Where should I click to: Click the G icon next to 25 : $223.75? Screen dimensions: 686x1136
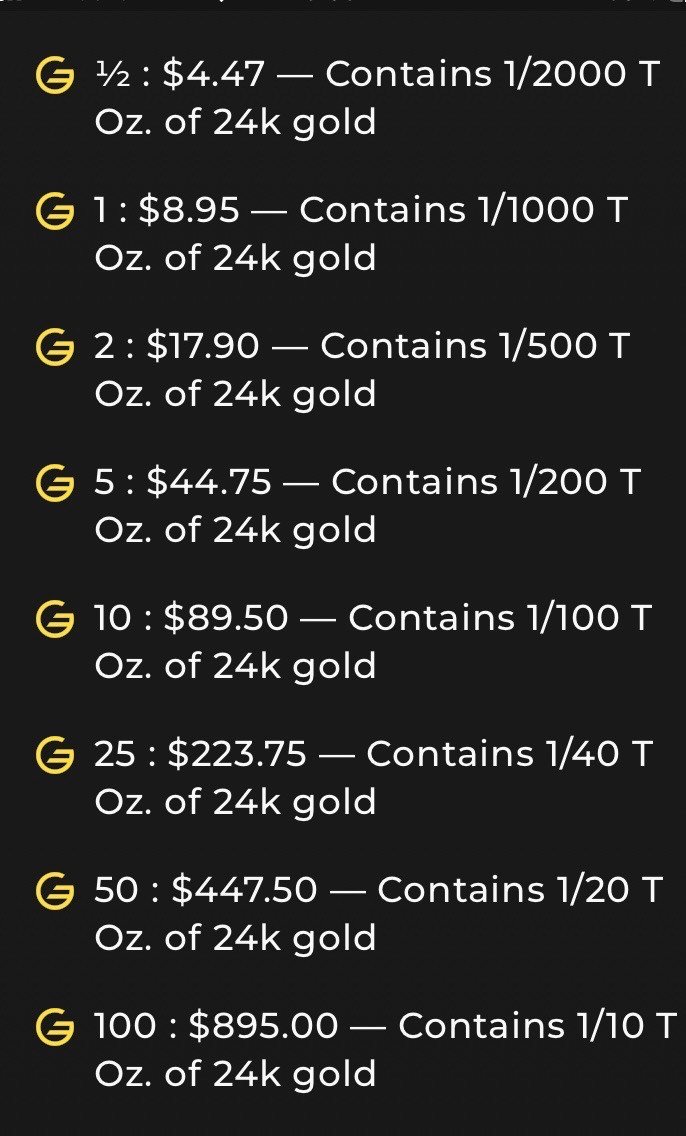[x=54, y=755]
